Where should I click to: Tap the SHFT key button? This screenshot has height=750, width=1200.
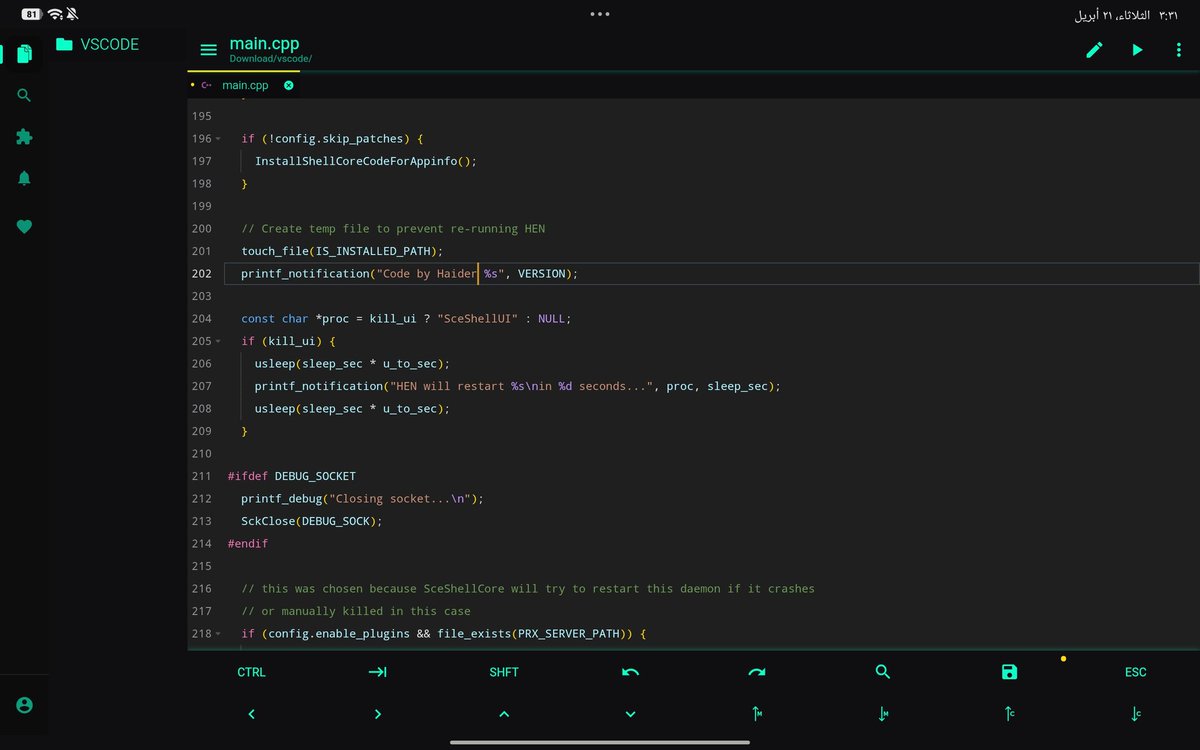[504, 672]
